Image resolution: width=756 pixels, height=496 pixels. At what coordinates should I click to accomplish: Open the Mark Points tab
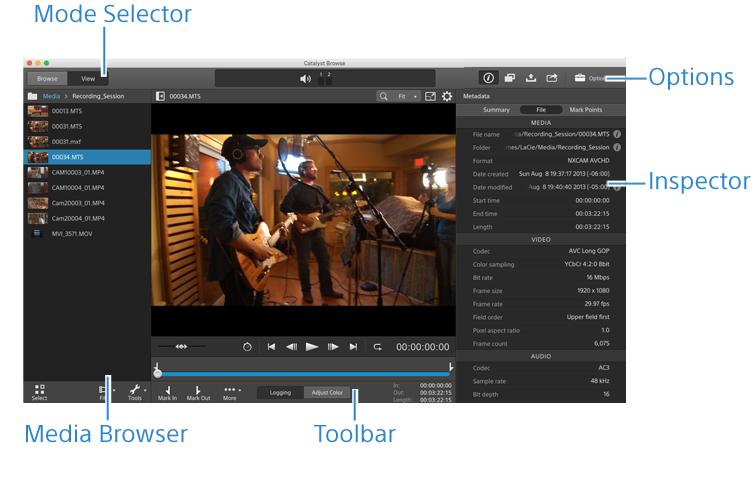tap(585, 109)
